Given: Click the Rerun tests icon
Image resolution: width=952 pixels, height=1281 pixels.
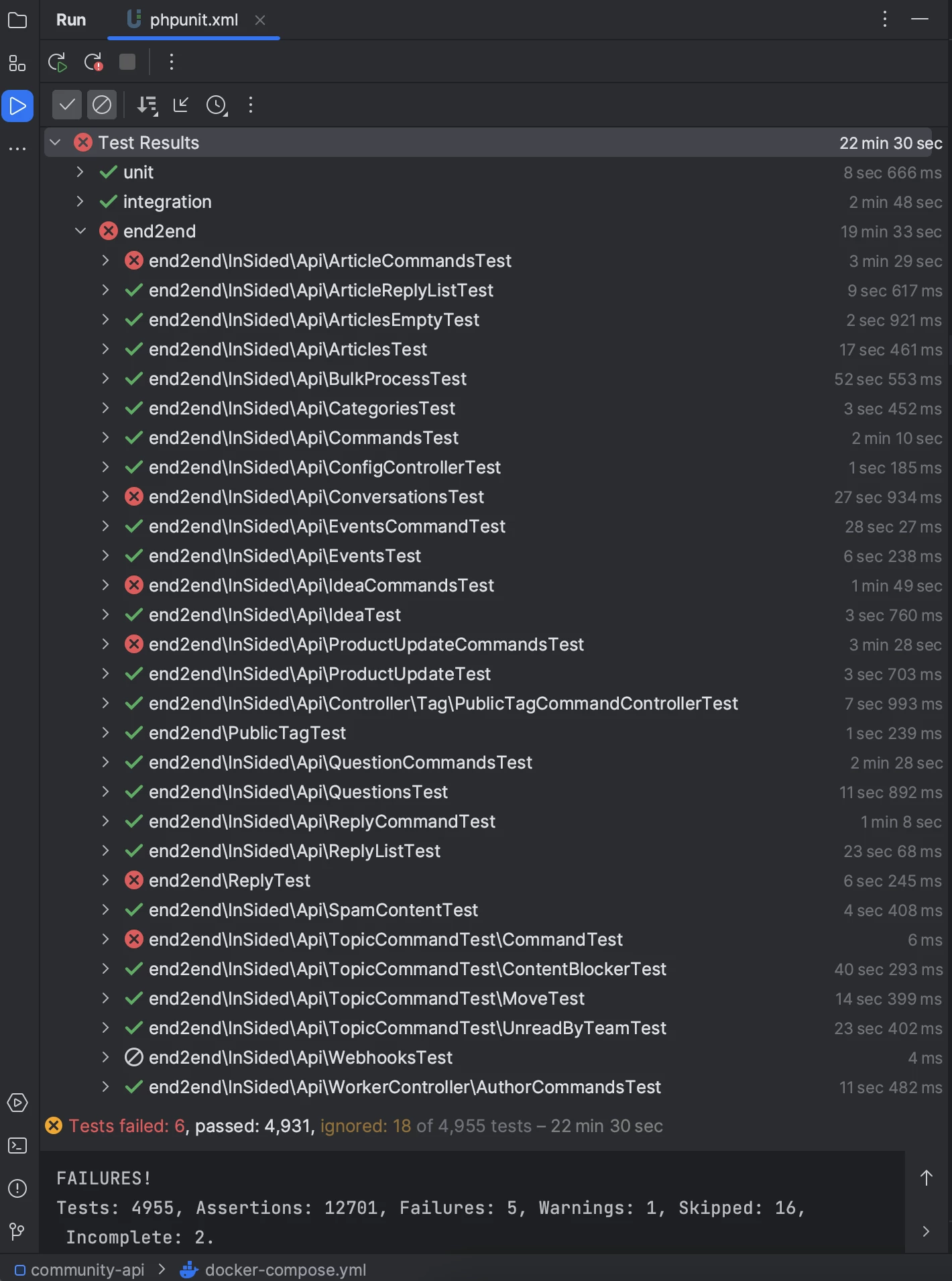Looking at the screenshot, I should click(58, 62).
